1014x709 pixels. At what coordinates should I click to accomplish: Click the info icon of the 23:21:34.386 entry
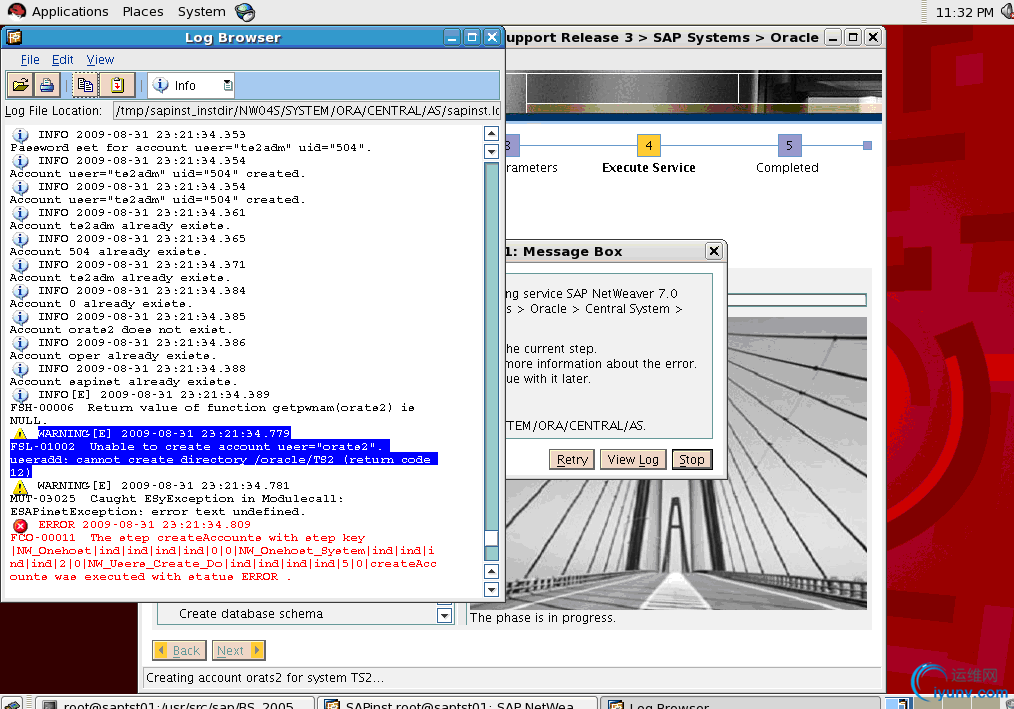(20, 343)
